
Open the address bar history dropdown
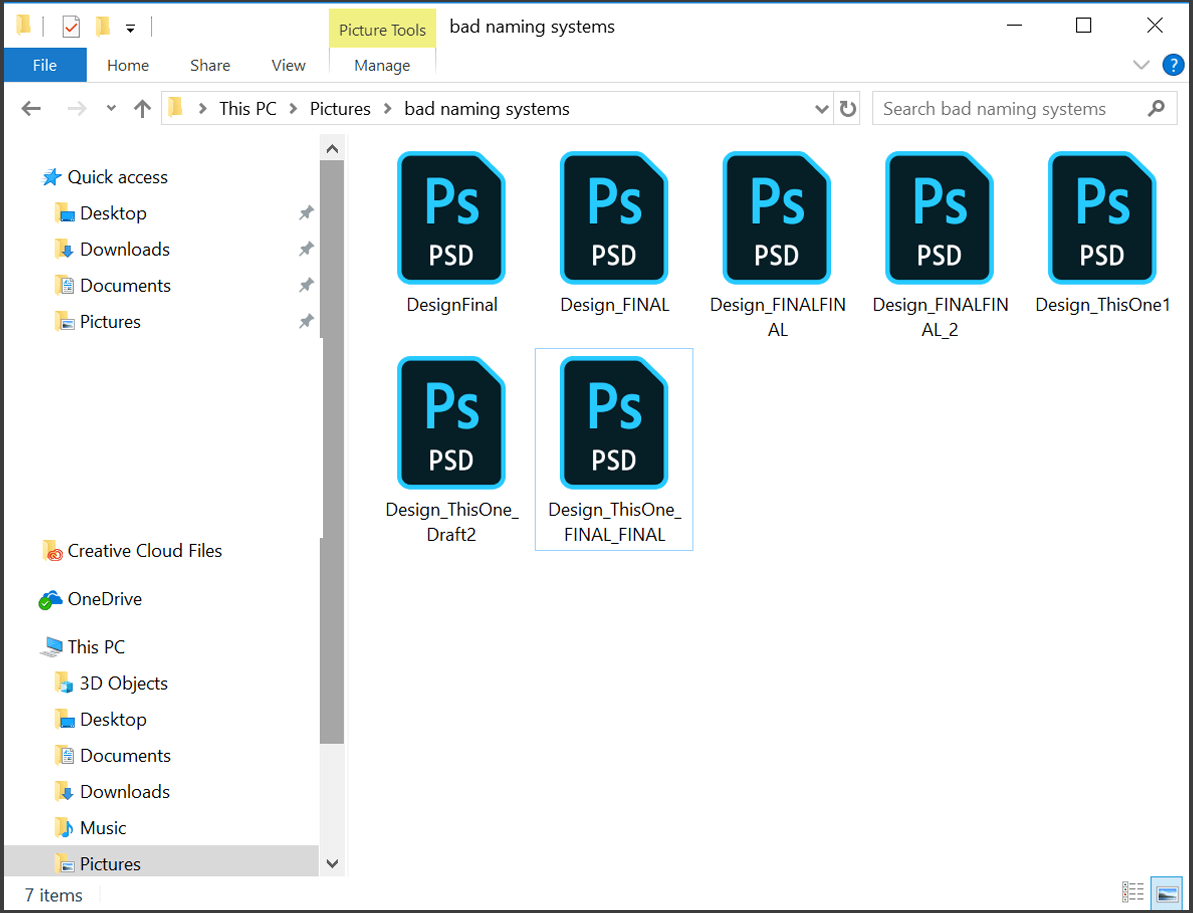tap(821, 109)
